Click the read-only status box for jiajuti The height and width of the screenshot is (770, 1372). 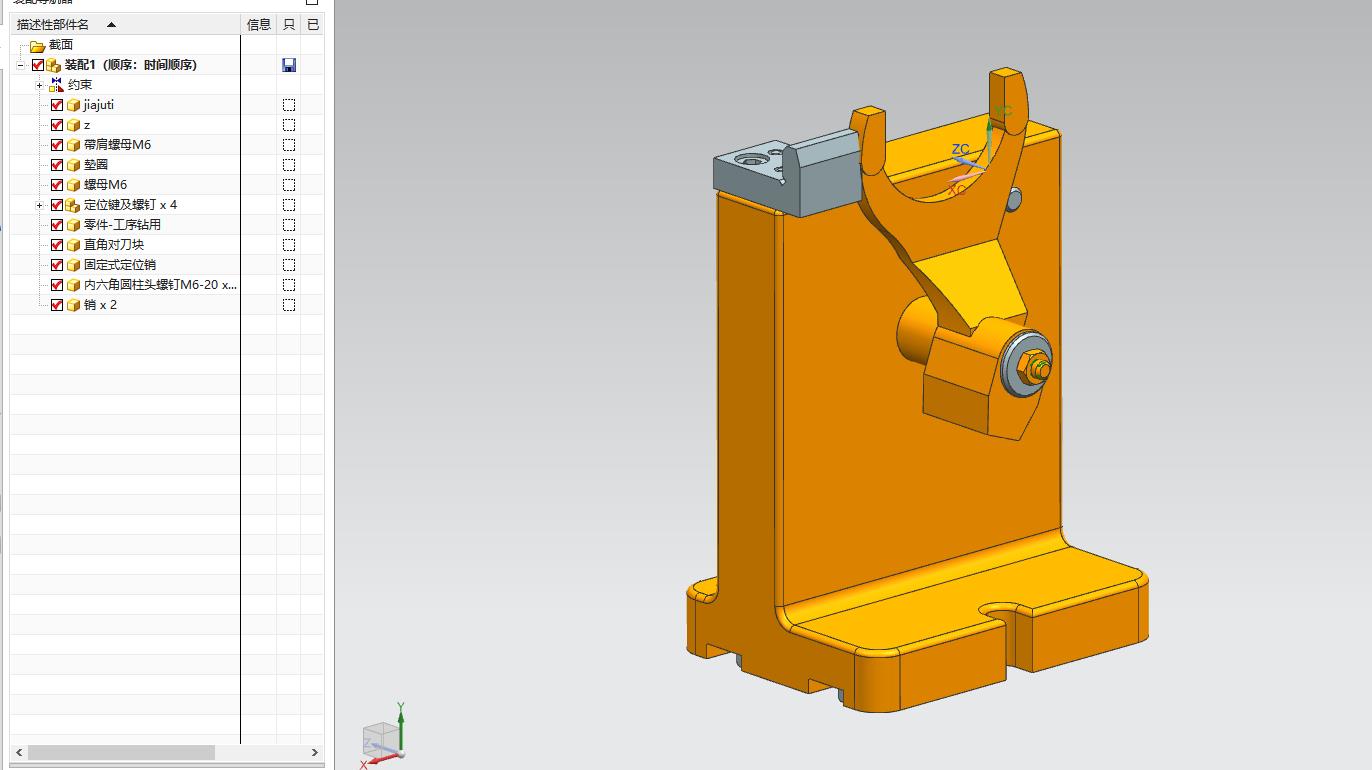pyautogui.click(x=289, y=105)
